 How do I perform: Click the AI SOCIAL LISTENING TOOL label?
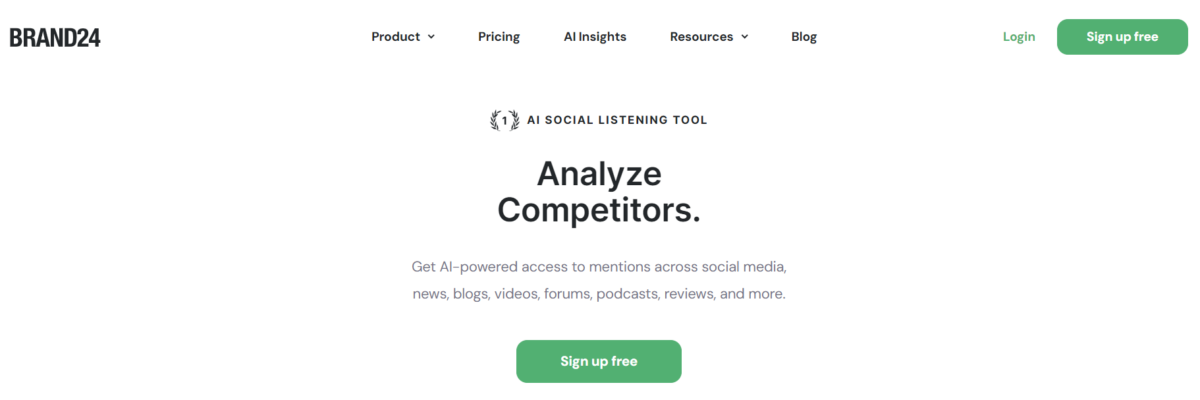pos(617,120)
